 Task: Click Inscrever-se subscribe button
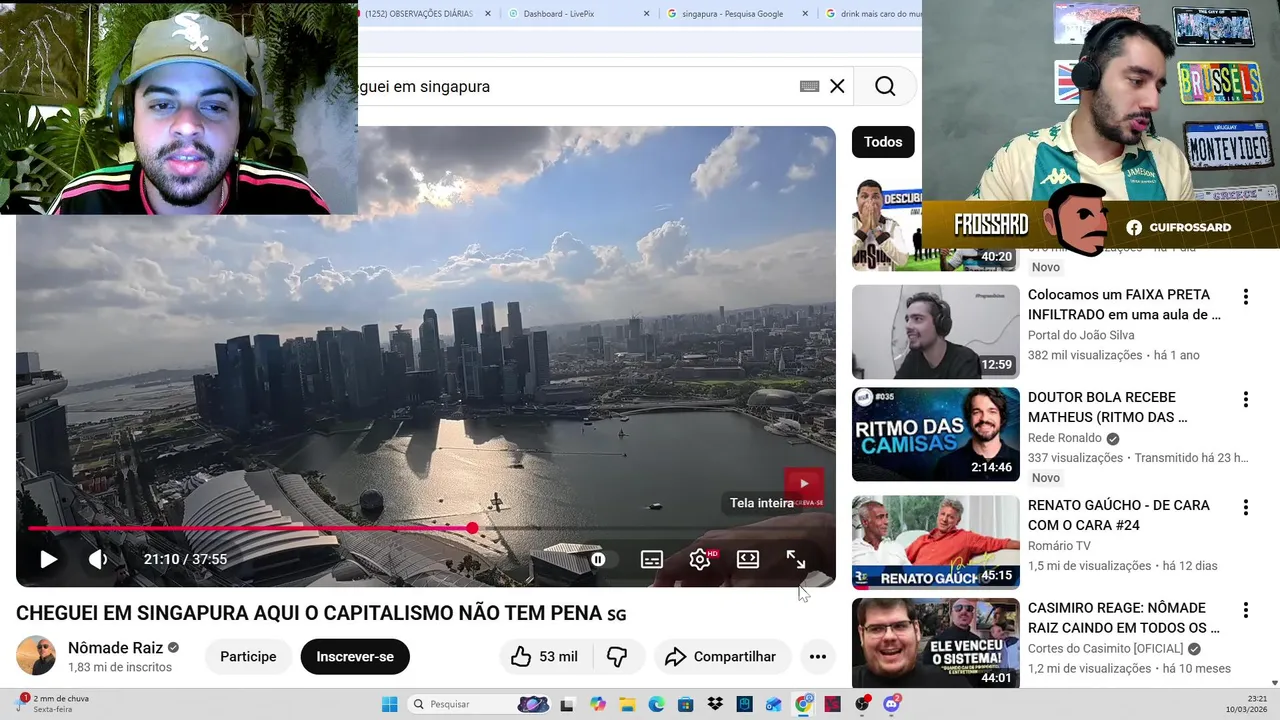pyautogui.click(x=355, y=656)
